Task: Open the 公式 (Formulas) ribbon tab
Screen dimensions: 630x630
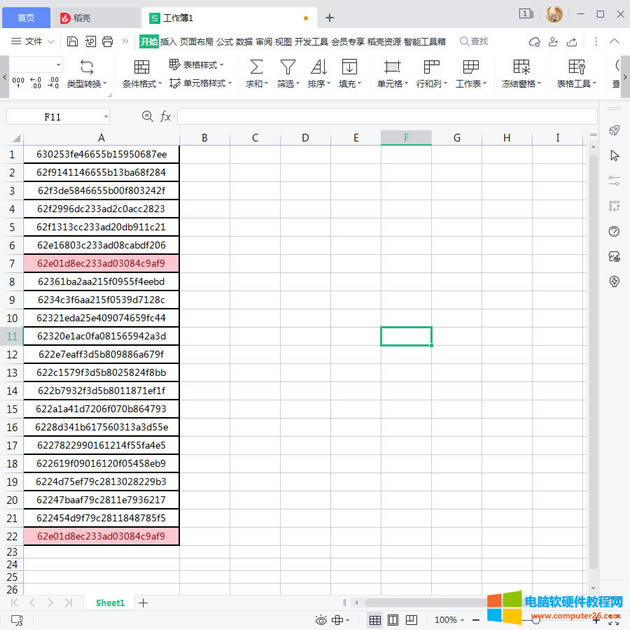Action: click(225, 41)
